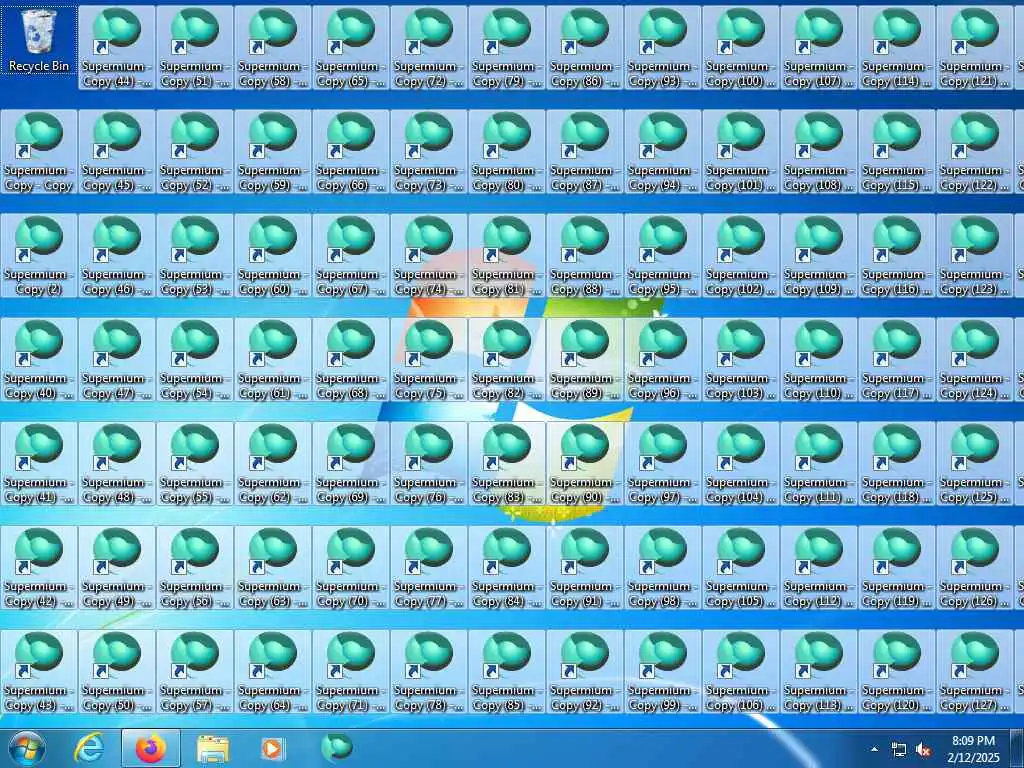Select Supermium Copy (55) shortcut
This screenshot has width=1024, height=768.
coord(195,464)
